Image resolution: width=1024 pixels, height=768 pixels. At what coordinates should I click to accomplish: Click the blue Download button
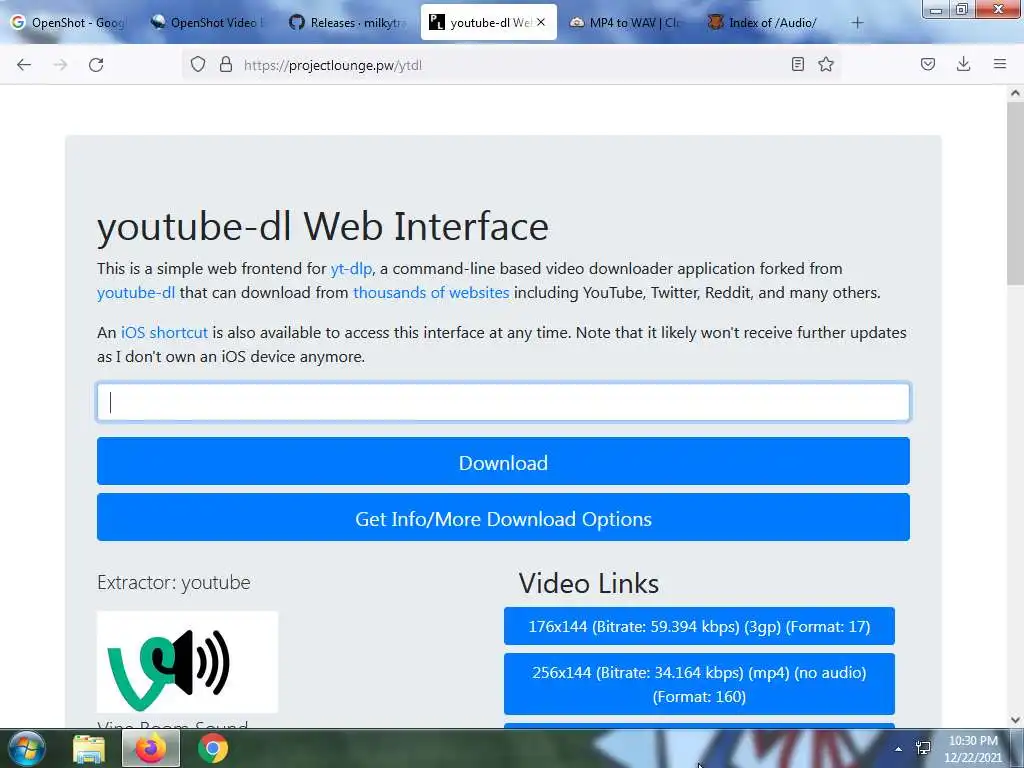(x=503, y=461)
